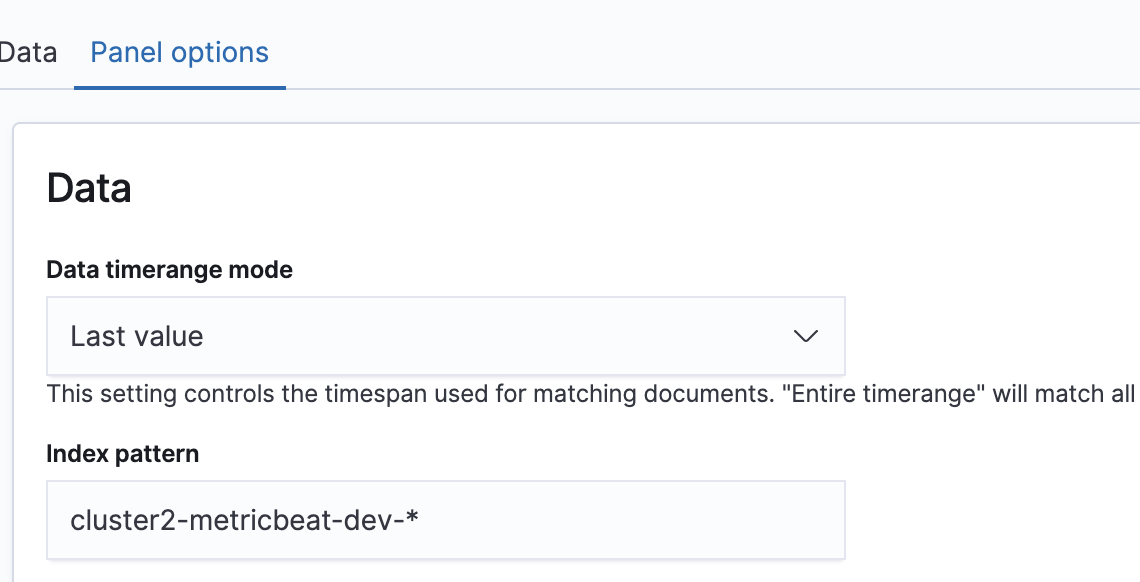The width and height of the screenshot is (1140, 582).
Task: Open the Data timerange mode dropdown
Action: click(x=445, y=336)
